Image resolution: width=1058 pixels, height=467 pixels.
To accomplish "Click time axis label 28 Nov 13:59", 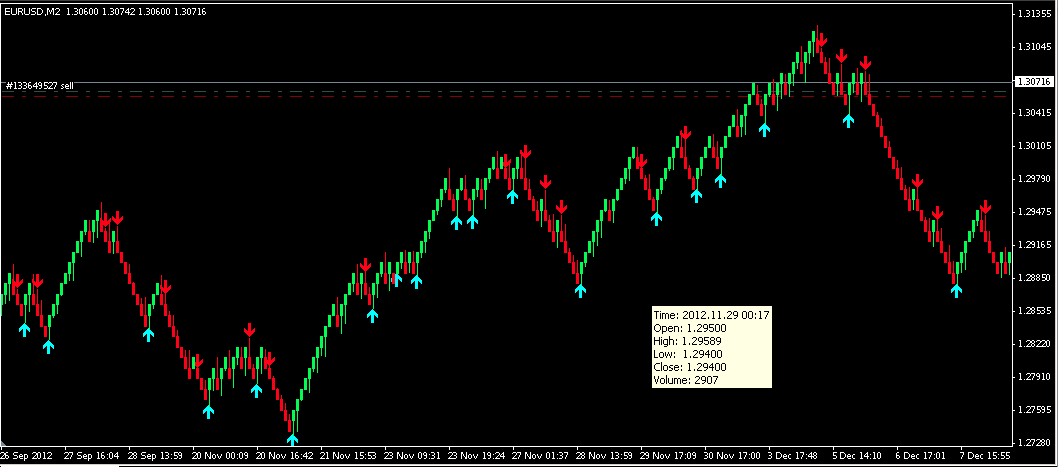I will 605,455.
